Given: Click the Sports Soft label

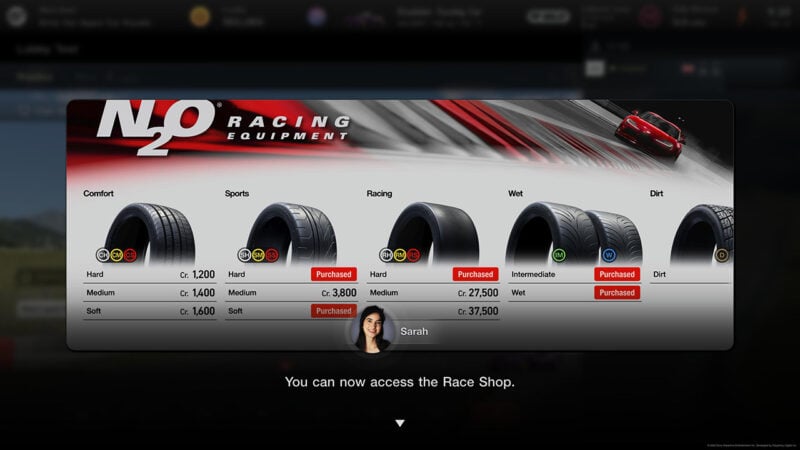Looking at the screenshot, I should (x=235, y=311).
